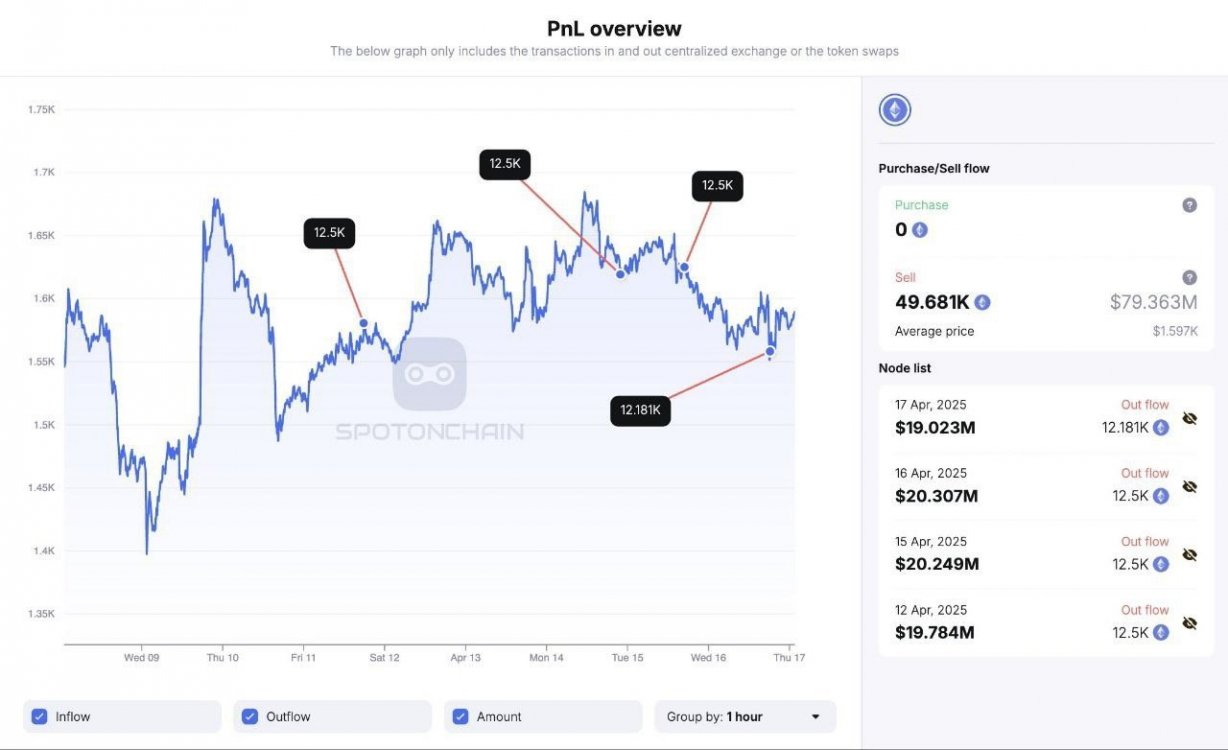
Task: Hide the 17 Apr, 2025 node
Action: pos(1189,418)
